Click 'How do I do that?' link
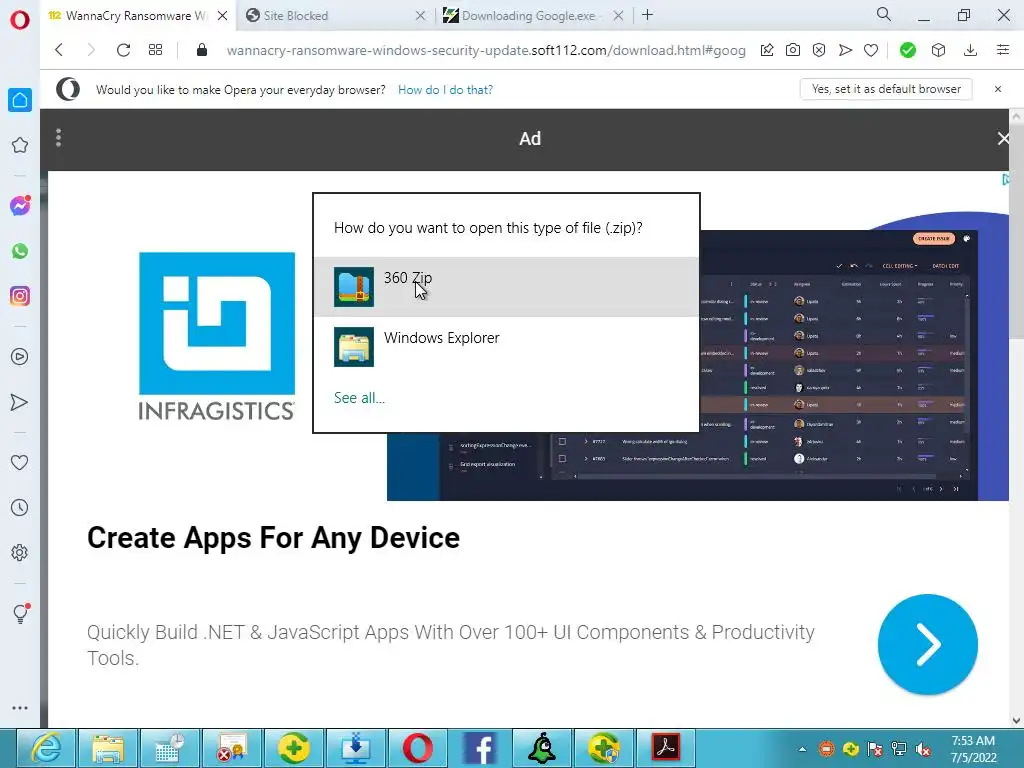This screenshot has width=1024, height=768. pos(445,89)
